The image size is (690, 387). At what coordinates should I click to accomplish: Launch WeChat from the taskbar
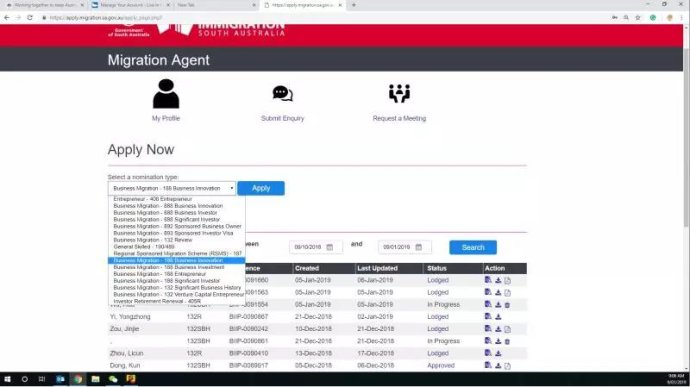tap(113, 379)
